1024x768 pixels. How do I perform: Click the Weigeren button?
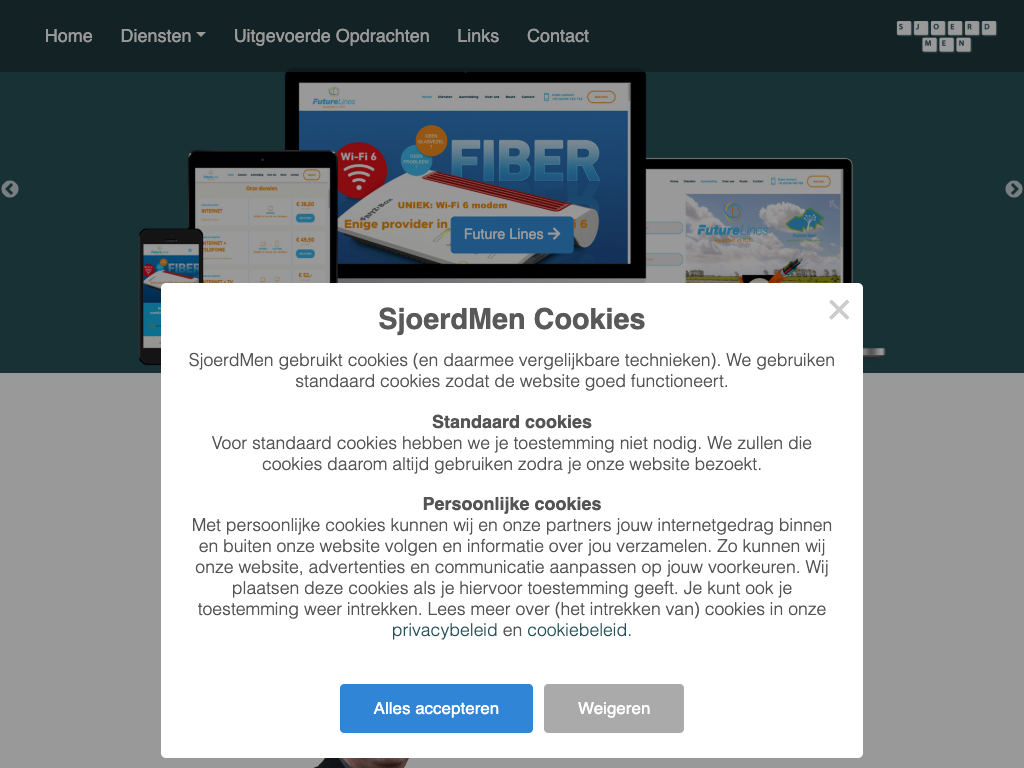coord(614,709)
